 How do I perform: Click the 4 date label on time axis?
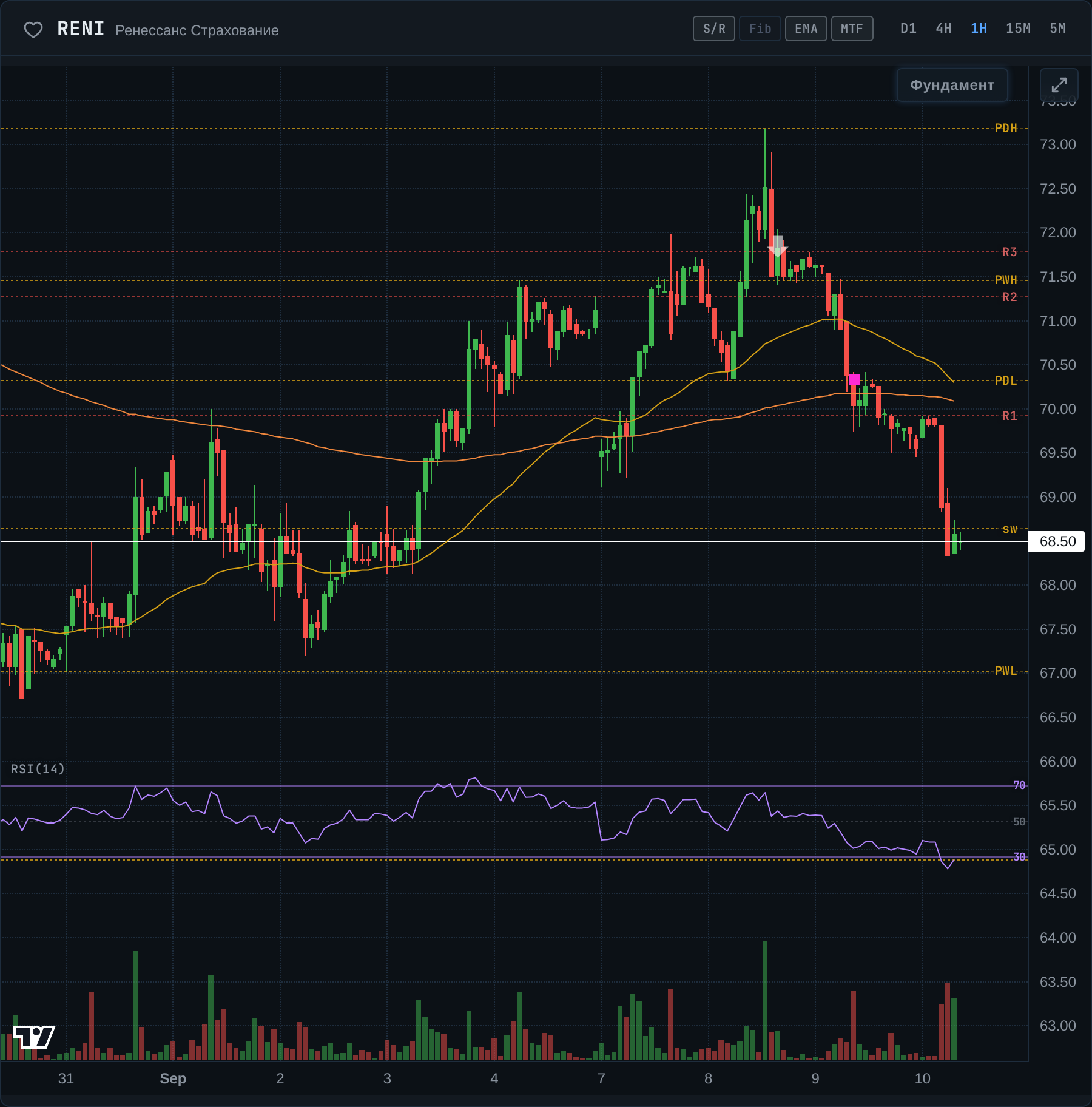[494, 1078]
